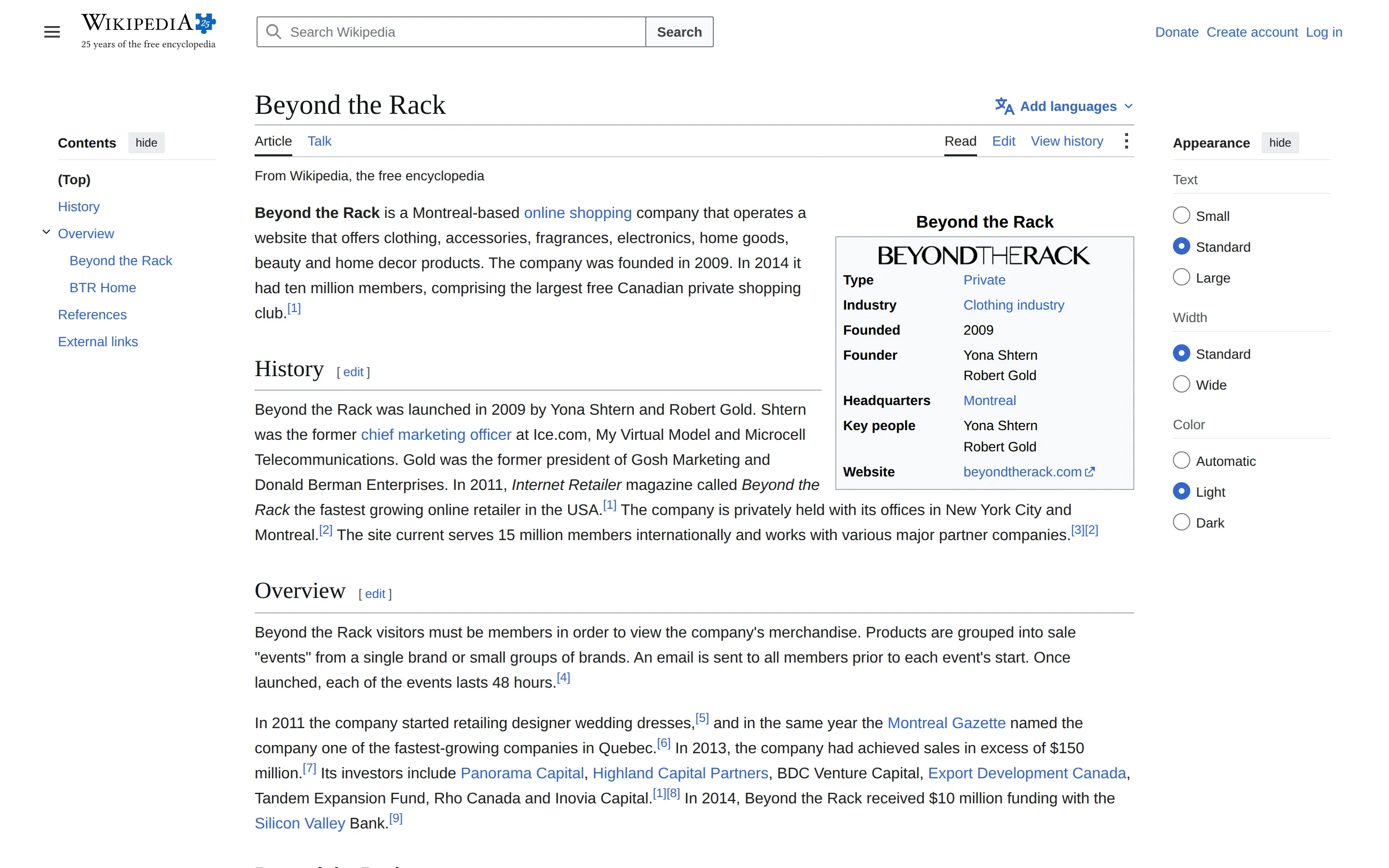Click the Beyond the Rack logo image
Viewport: 1389px width, 868px height.
click(984, 256)
